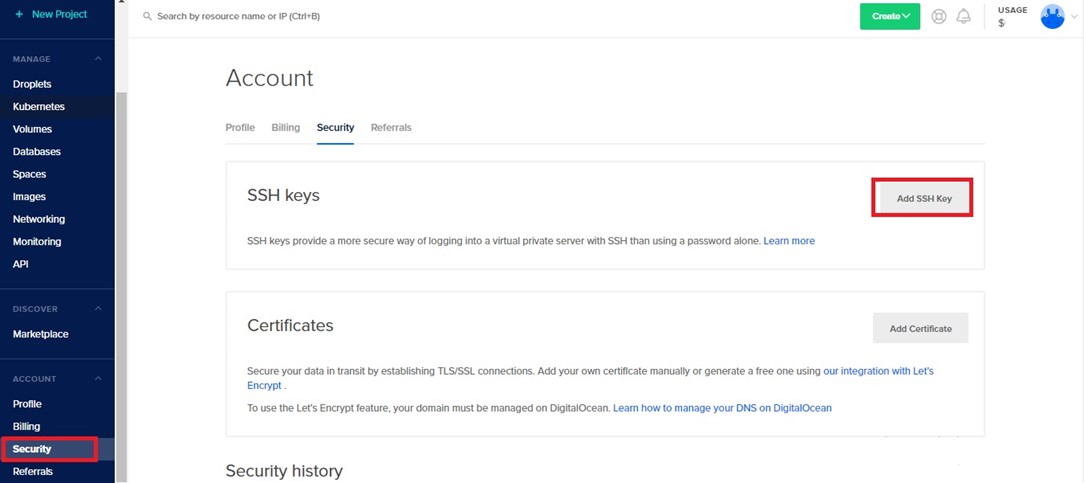Expand the account menu arrow near avatar
The image size is (1084, 483).
(1074, 17)
